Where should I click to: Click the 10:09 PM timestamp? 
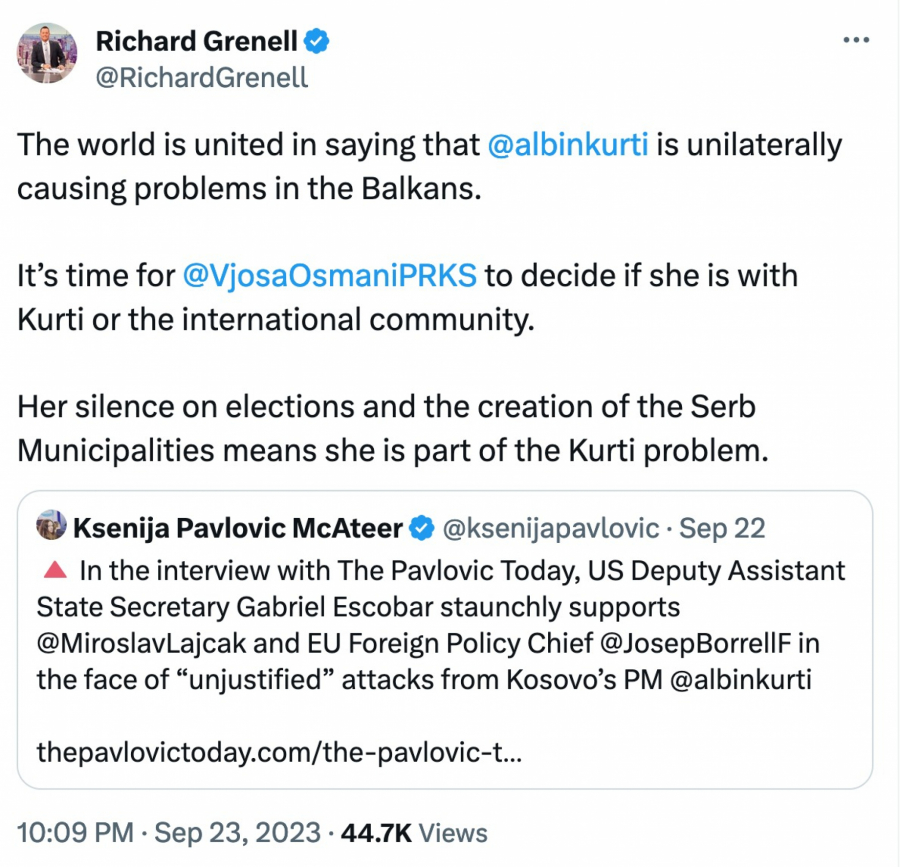point(74,832)
